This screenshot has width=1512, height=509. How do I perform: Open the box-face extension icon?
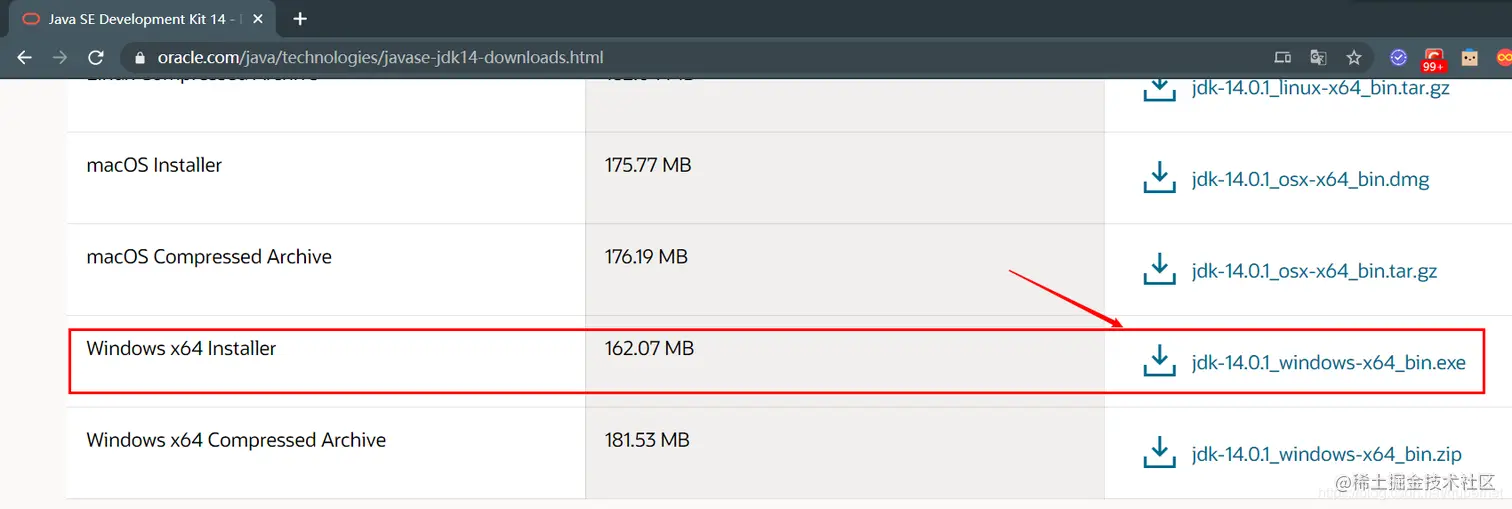[1470, 57]
